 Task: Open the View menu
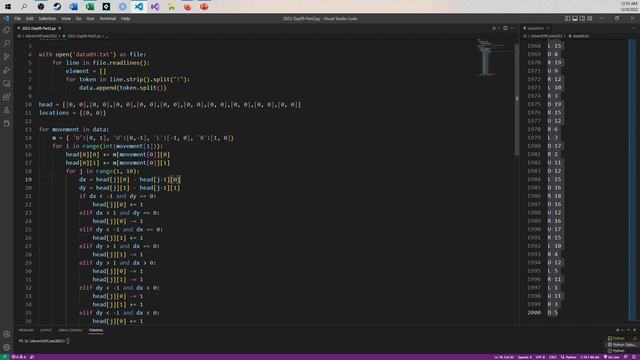66,18
